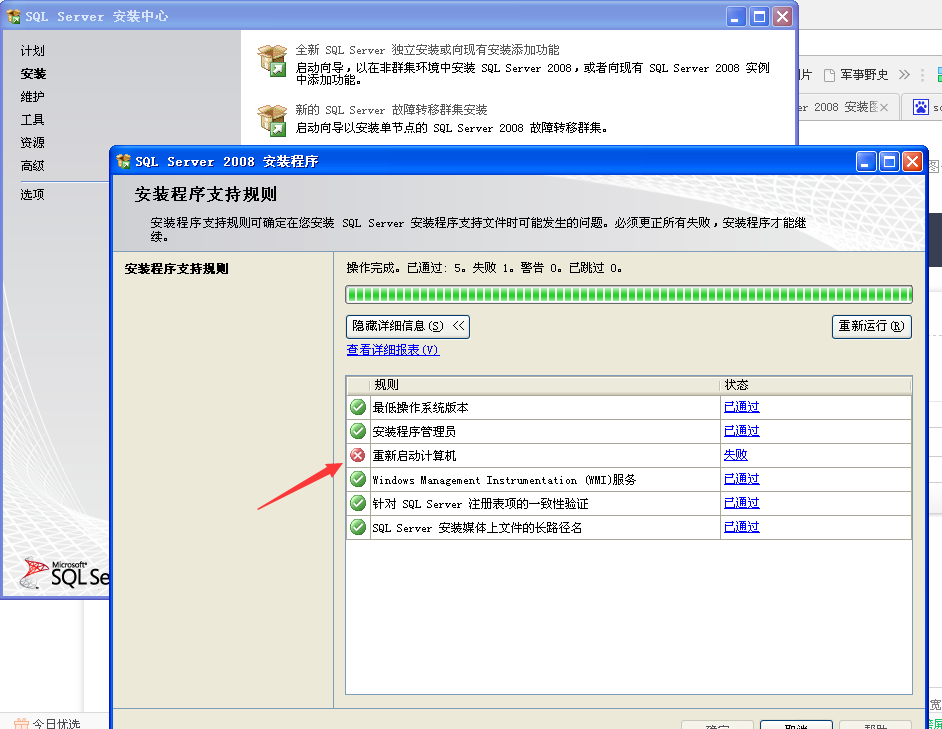The height and width of the screenshot is (729, 942).
Task: Maximize the SQL Server 2008 安装程序 window
Action: 889,161
